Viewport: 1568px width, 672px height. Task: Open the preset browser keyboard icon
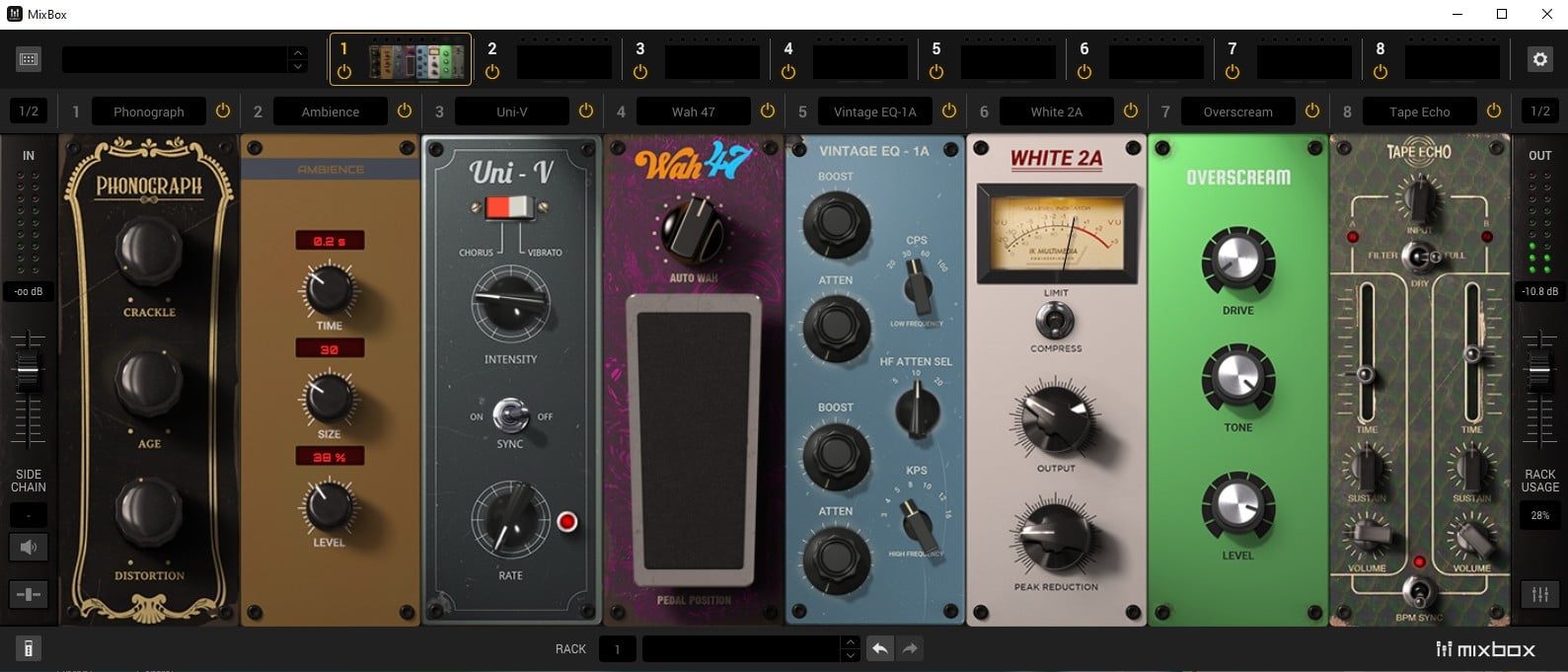coord(29,59)
